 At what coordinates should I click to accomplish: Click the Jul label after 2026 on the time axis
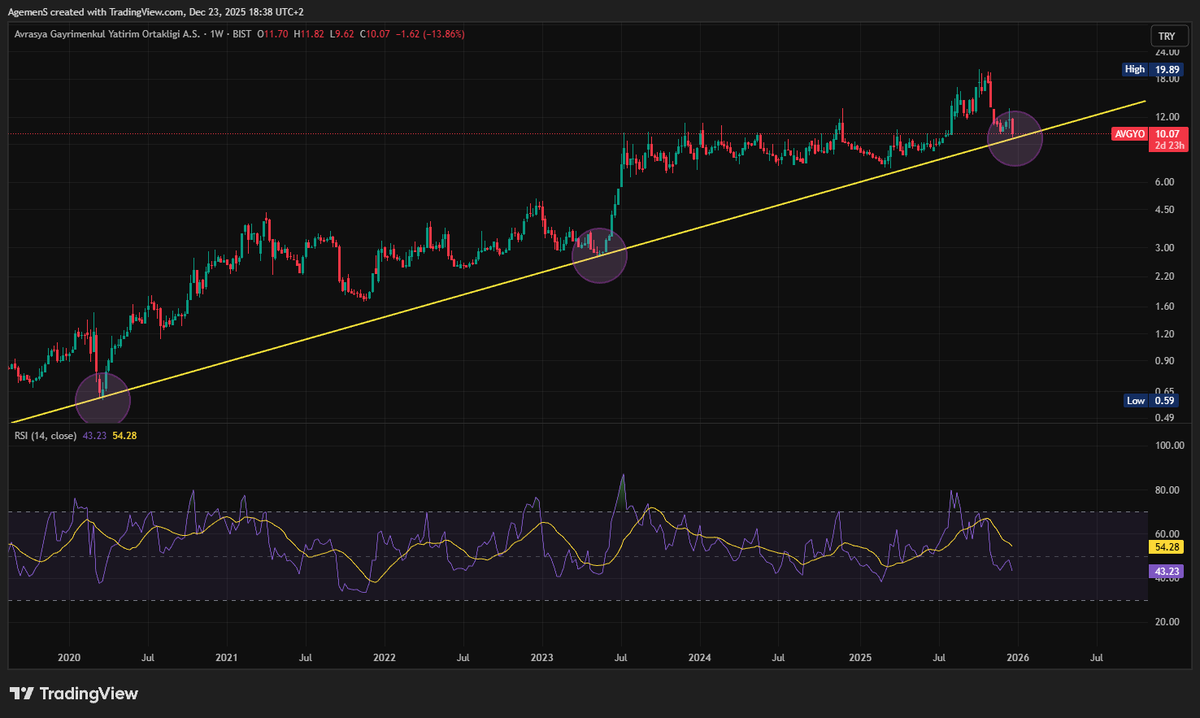[1096, 659]
